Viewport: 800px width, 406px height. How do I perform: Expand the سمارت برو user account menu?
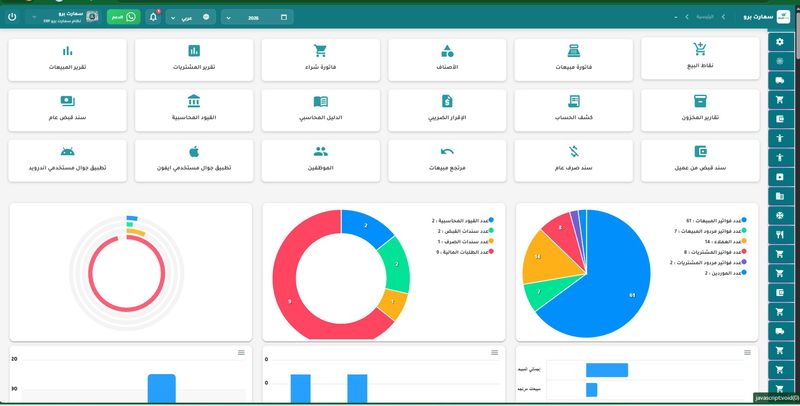tap(62, 17)
